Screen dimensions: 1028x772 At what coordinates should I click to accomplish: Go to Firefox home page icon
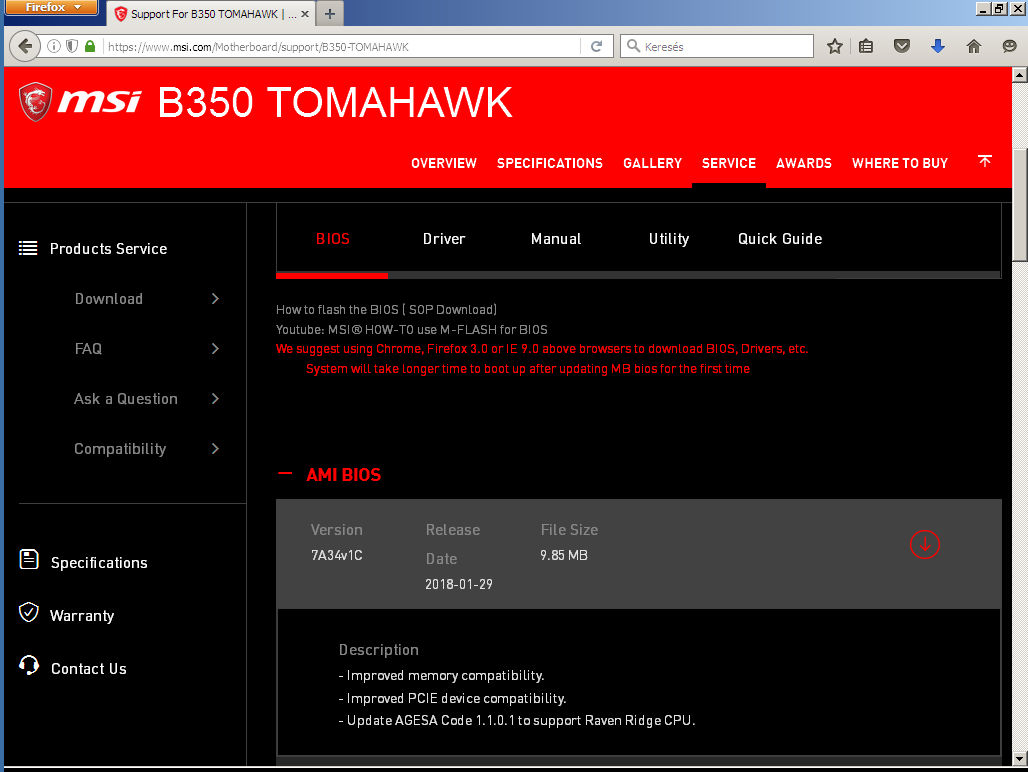[974, 47]
